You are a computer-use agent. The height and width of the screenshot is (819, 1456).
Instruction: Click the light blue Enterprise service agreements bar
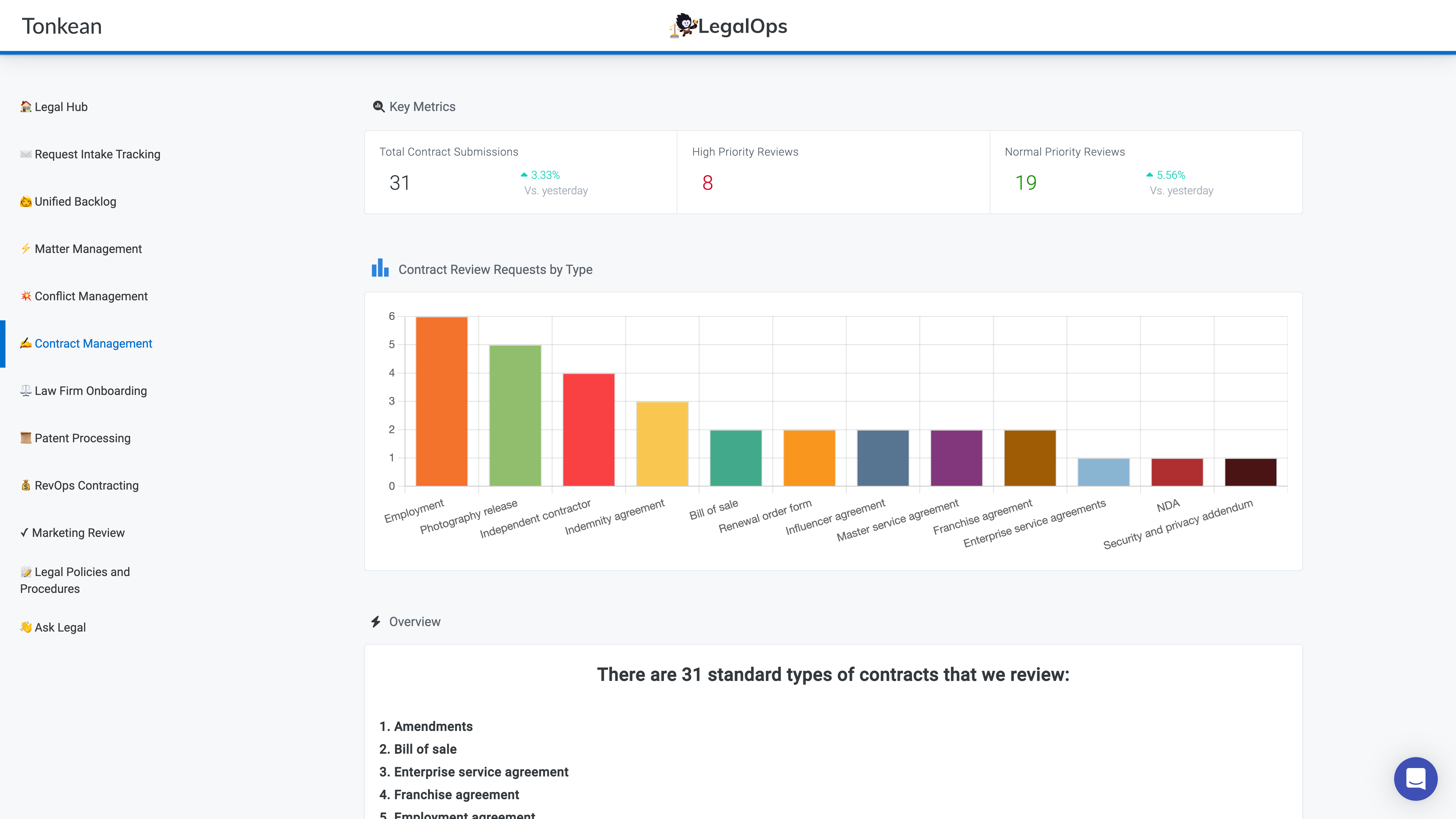pos(1103,472)
